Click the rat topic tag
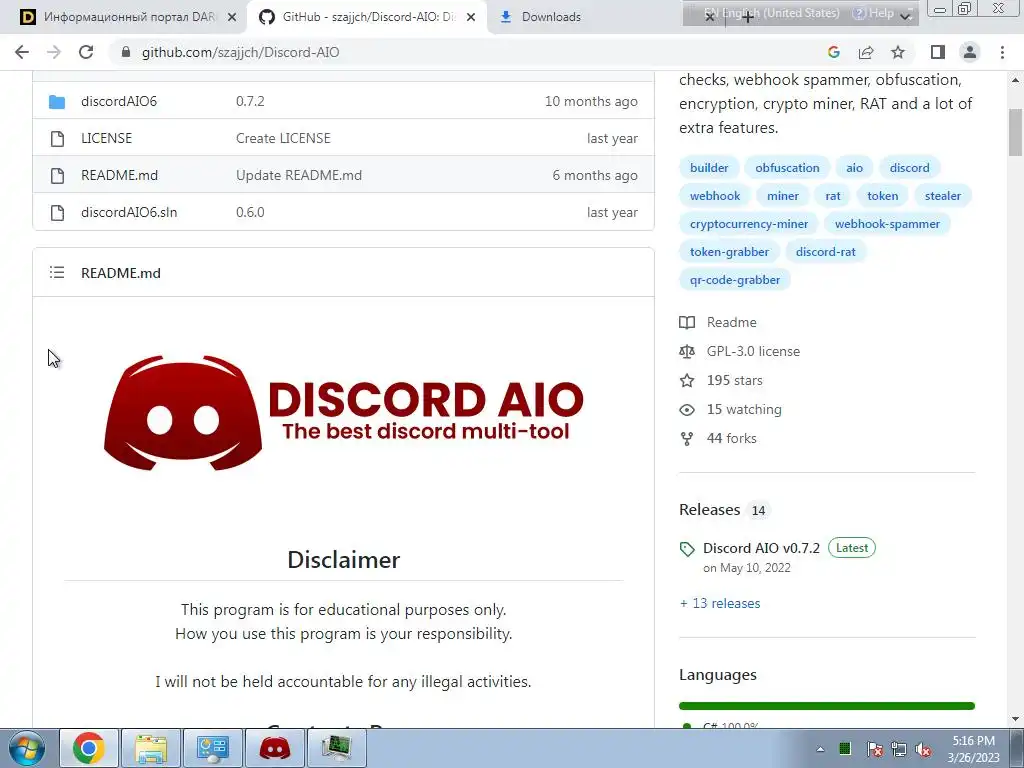Viewport: 1024px width, 768px height. coord(833,196)
